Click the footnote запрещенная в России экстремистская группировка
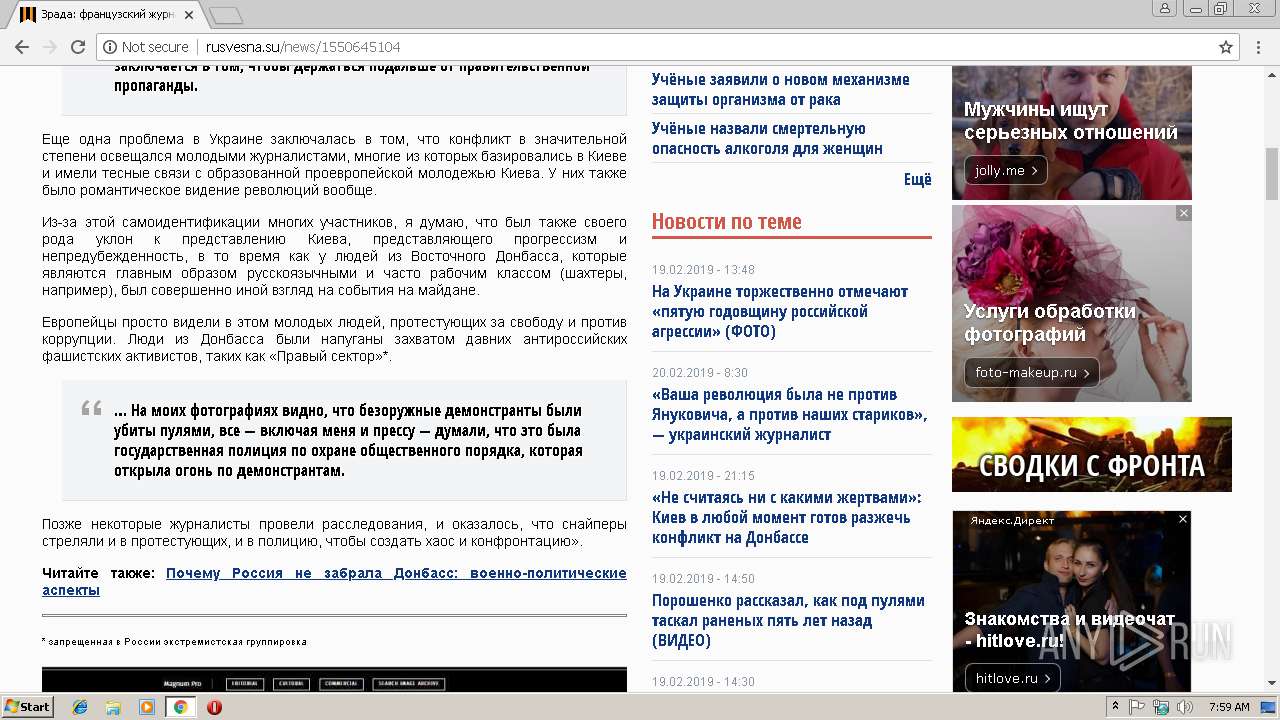This screenshot has width=1280, height=720. coord(174,641)
